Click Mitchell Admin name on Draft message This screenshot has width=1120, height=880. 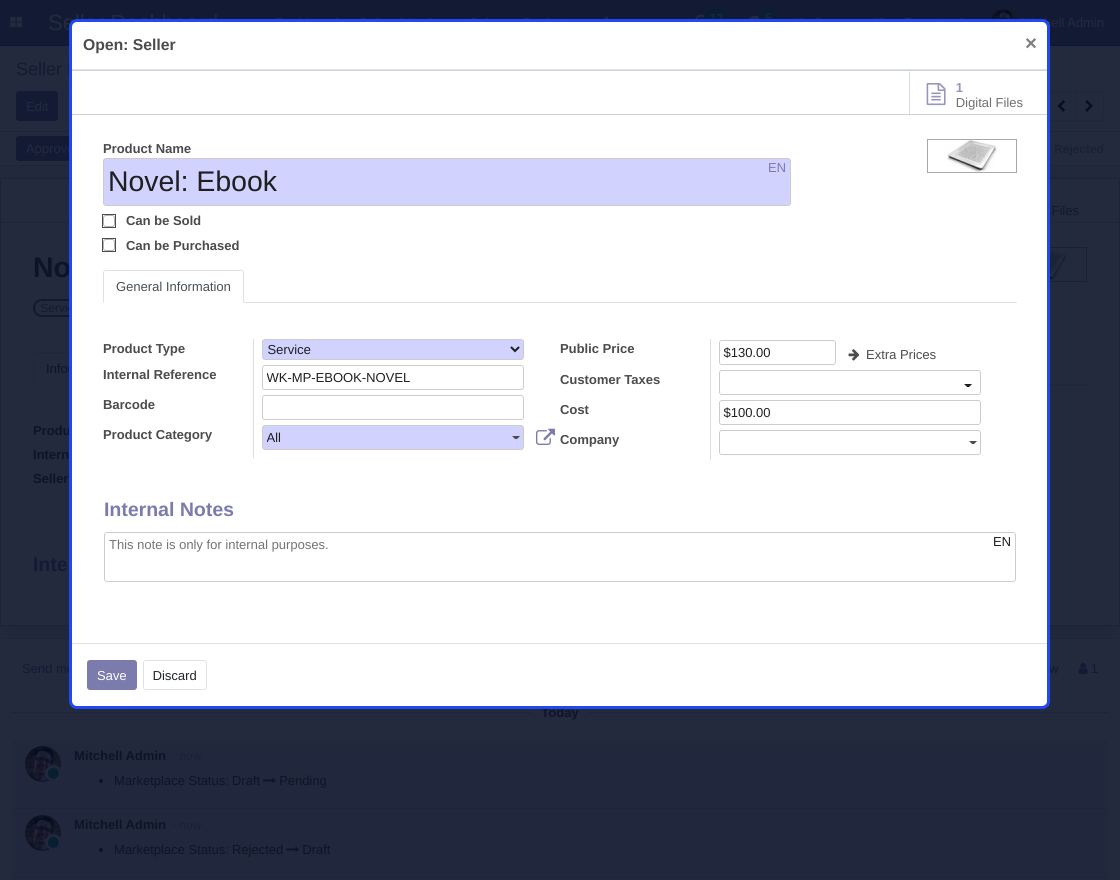120,824
